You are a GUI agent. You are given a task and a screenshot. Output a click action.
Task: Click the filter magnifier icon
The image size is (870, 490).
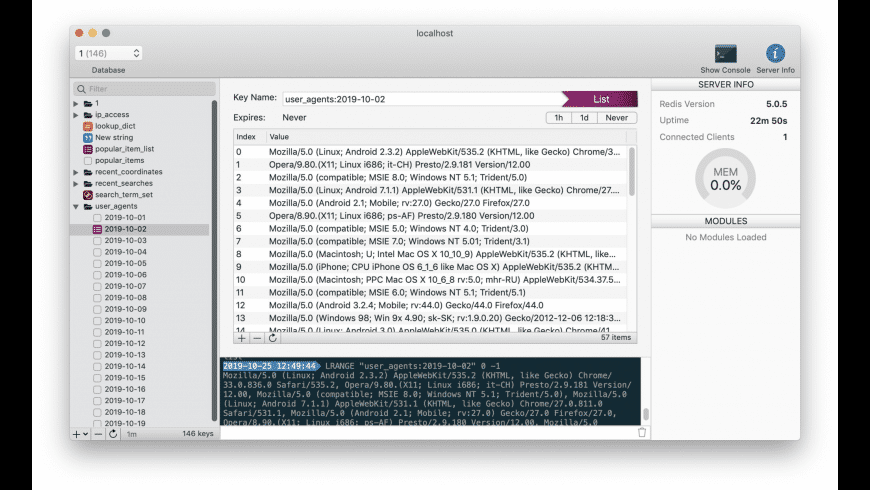[x=82, y=89]
